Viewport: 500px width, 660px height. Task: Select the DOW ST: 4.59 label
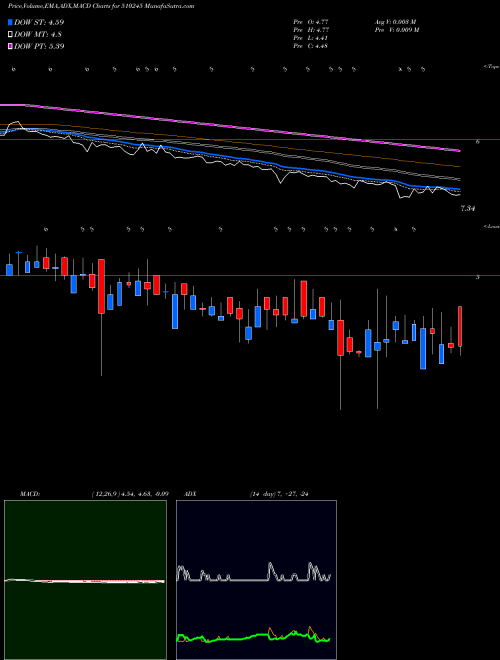click(39, 22)
